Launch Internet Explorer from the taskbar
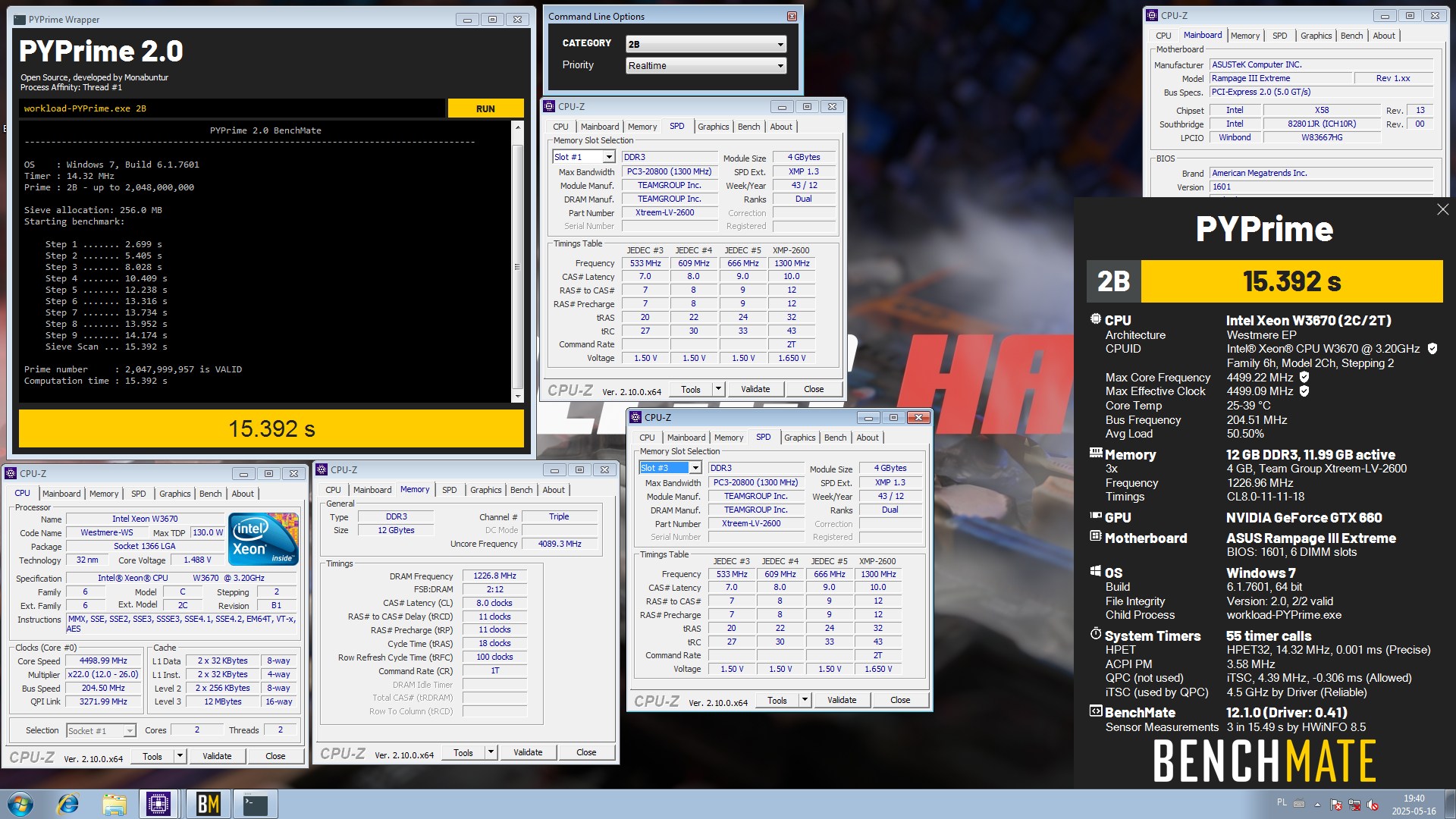Image resolution: width=1456 pixels, height=819 pixels. [68, 804]
